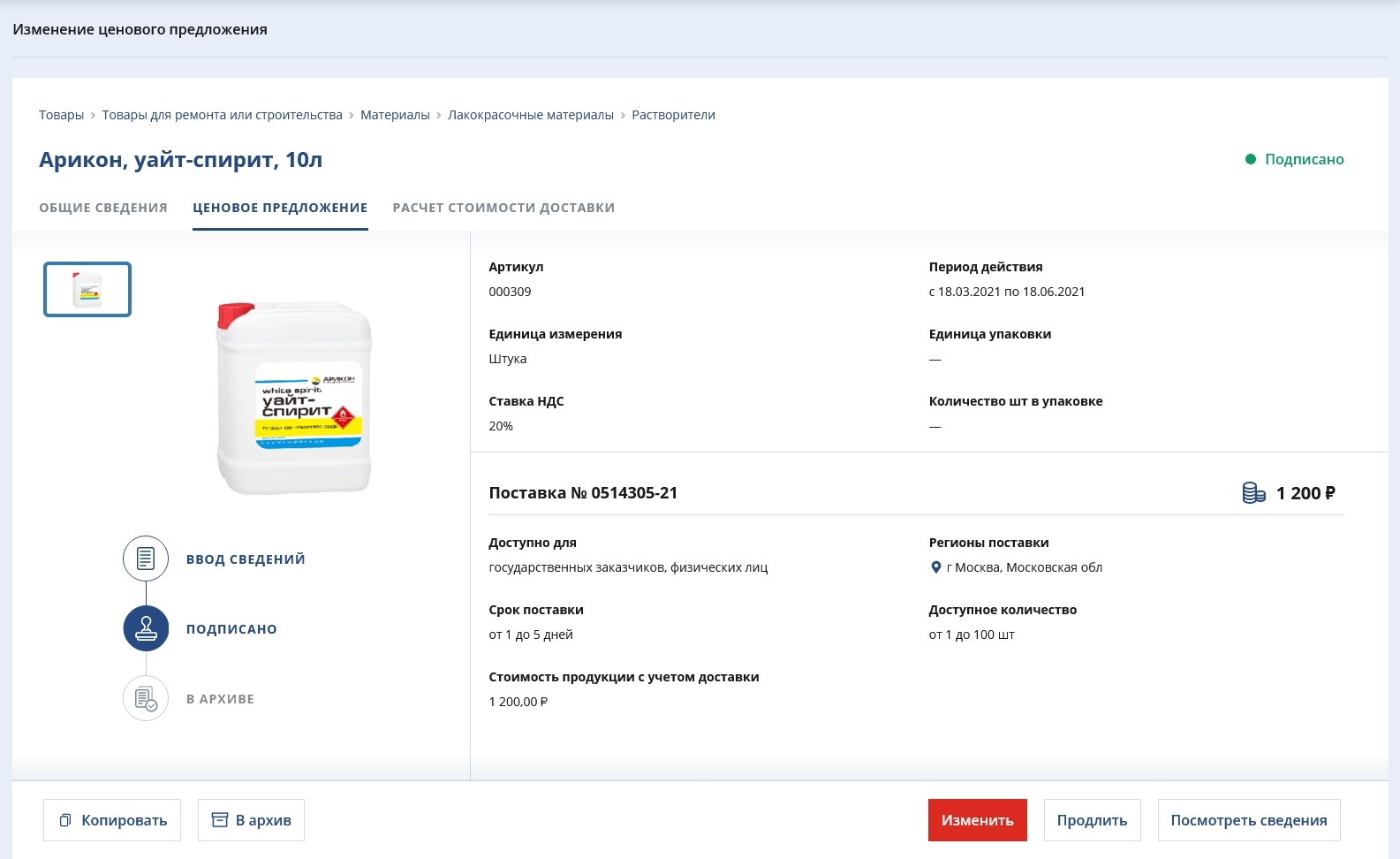
Task: Click 'Посмотреть сведения' button
Action: (1249, 820)
